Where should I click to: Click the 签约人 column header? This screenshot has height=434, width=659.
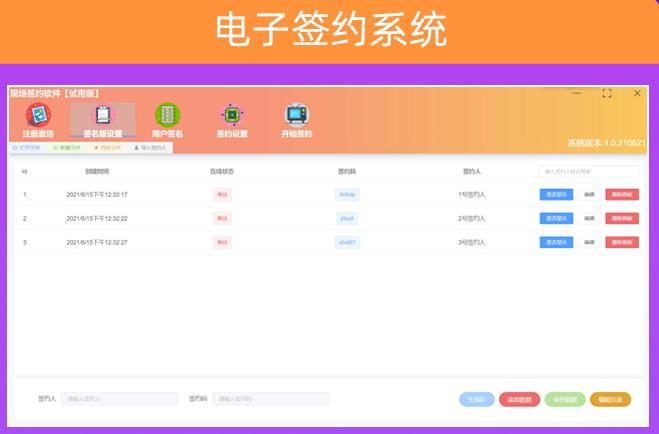click(472, 171)
